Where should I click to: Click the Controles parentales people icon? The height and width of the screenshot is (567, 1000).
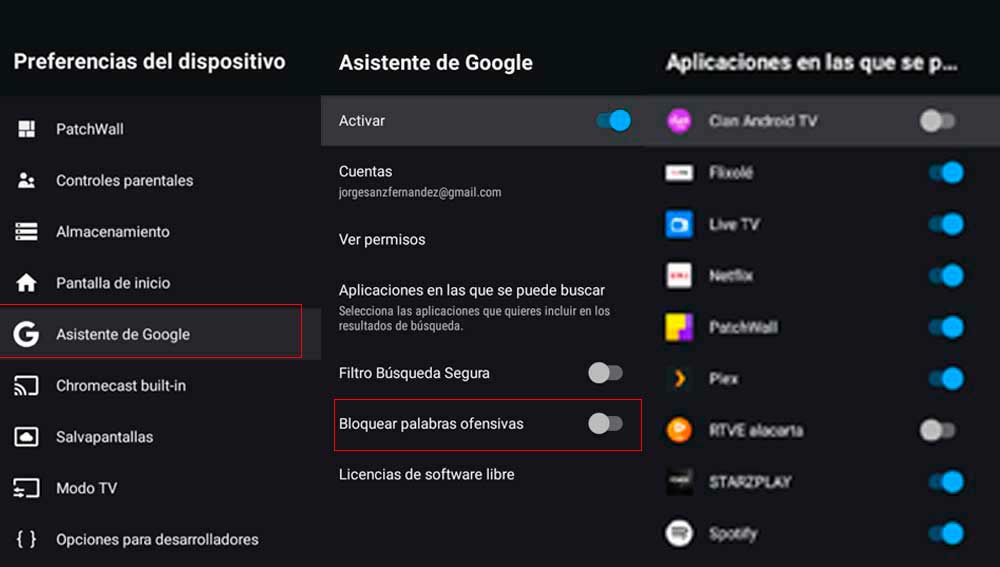point(26,180)
